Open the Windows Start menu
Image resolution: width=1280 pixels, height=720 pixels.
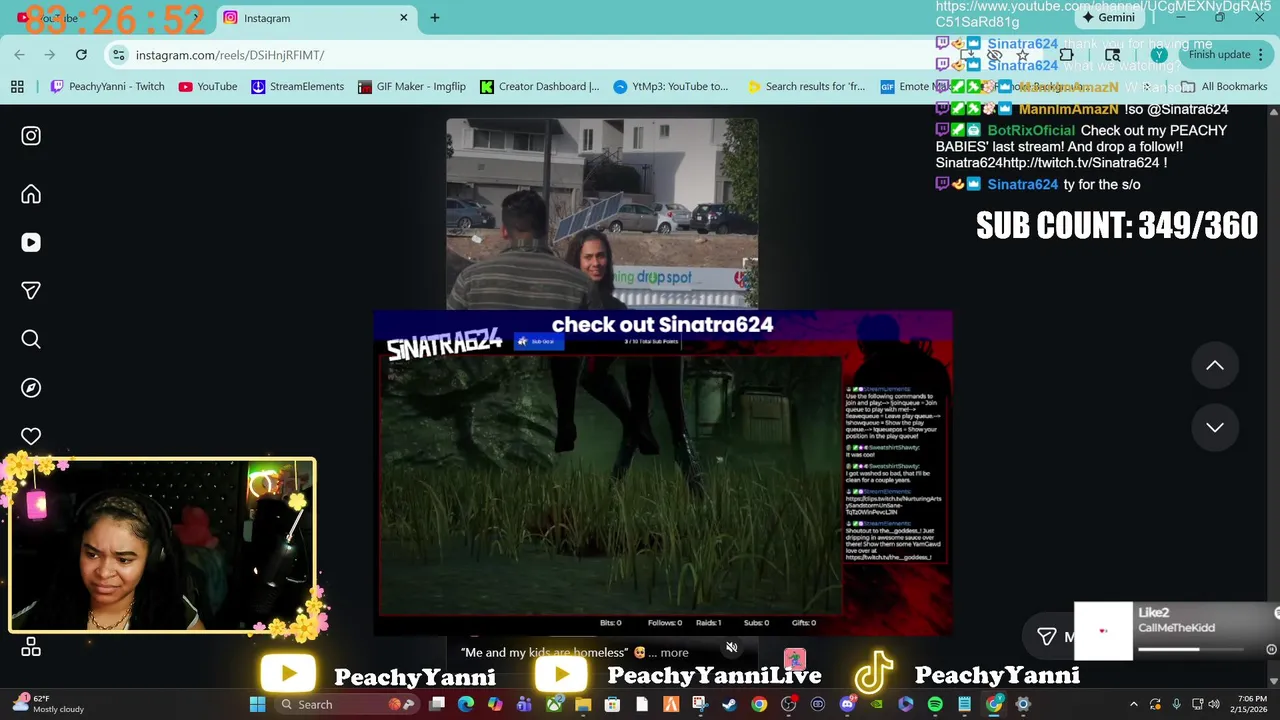click(x=257, y=705)
